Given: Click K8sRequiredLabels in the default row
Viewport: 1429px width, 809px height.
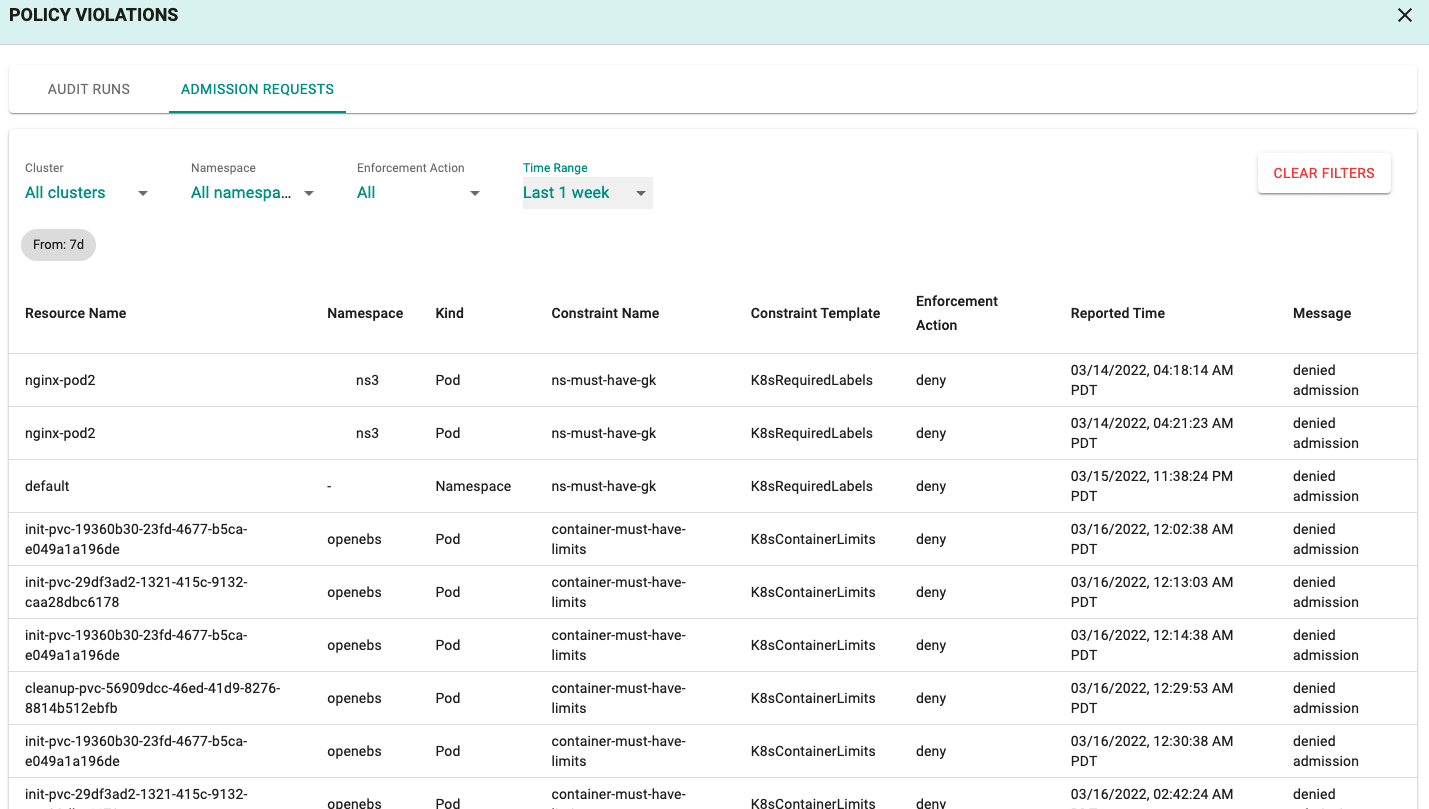Looking at the screenshot, I should pyautogui.click(x=812, y=486).
